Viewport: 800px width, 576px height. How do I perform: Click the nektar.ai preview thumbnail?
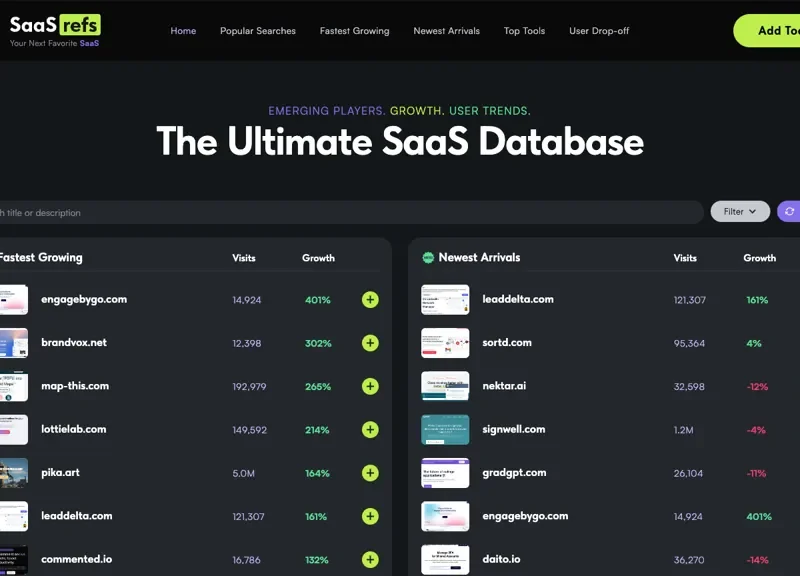point(445,387)
